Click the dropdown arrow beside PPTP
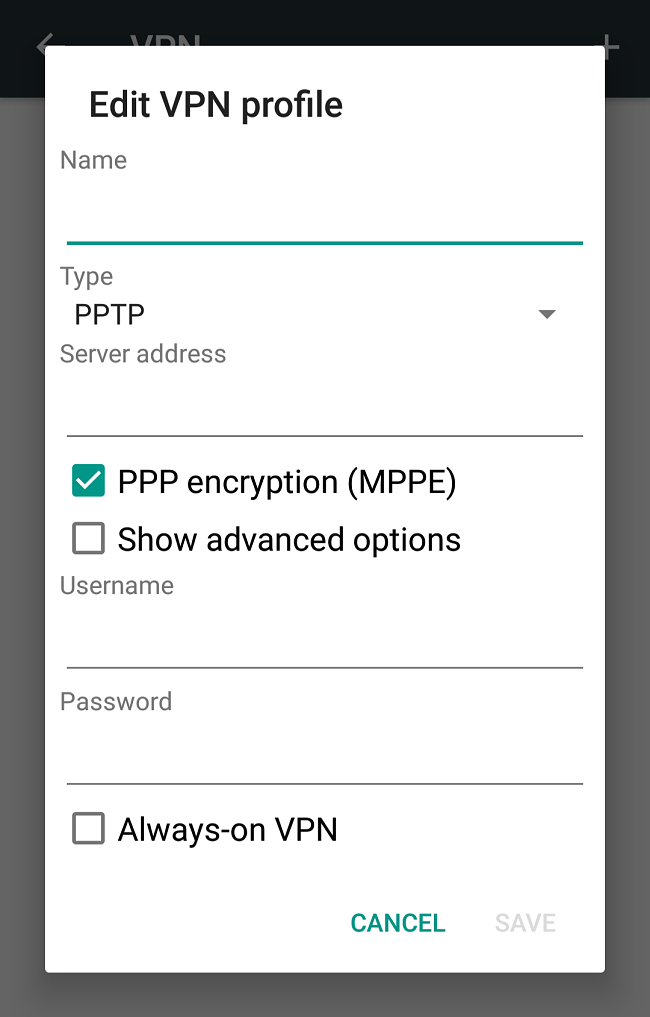Screen dimensions: 650x1017 (x=547, y=314)
